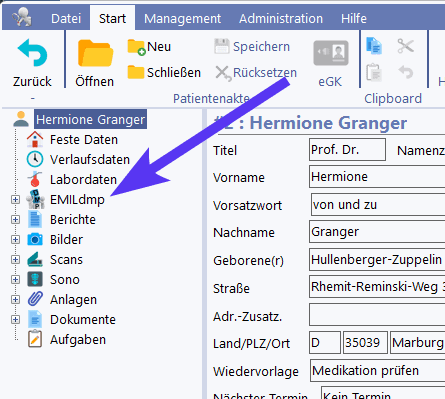Open Labordaten in patient tree

click(x=83, y=180)
